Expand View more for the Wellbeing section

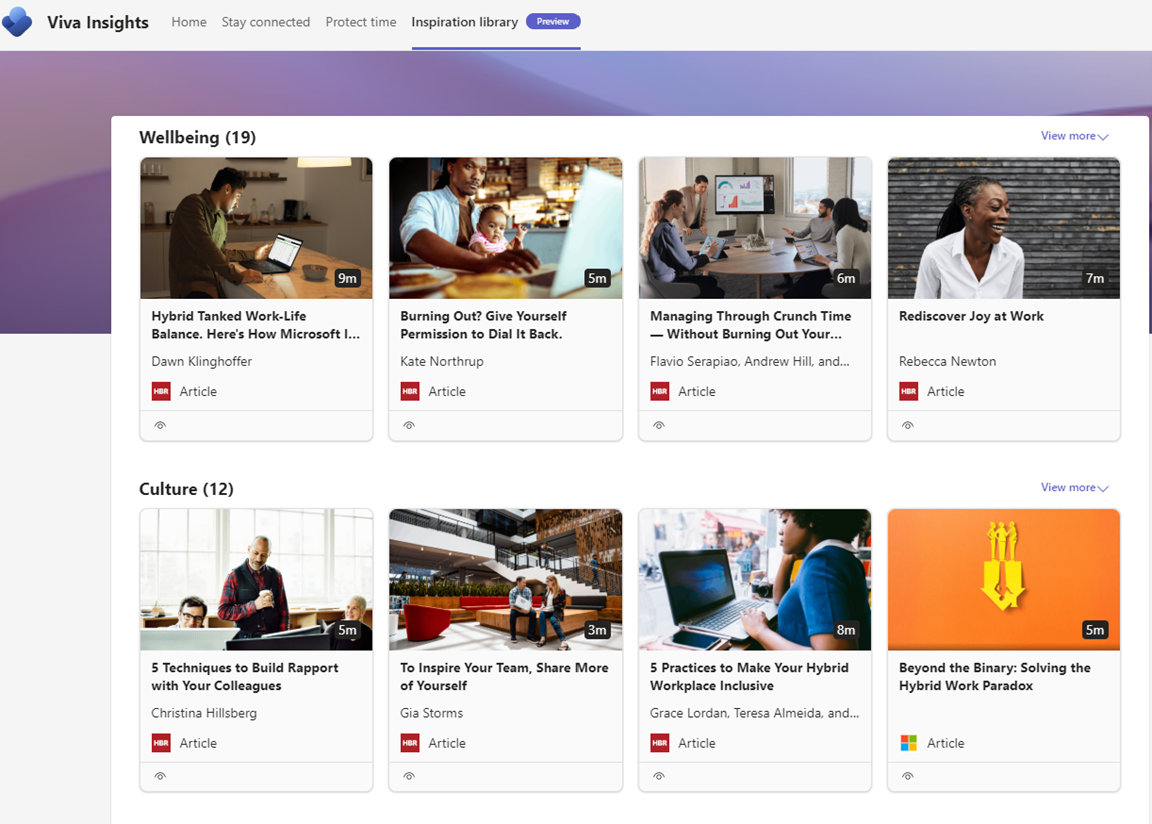tap(1075, 136)
